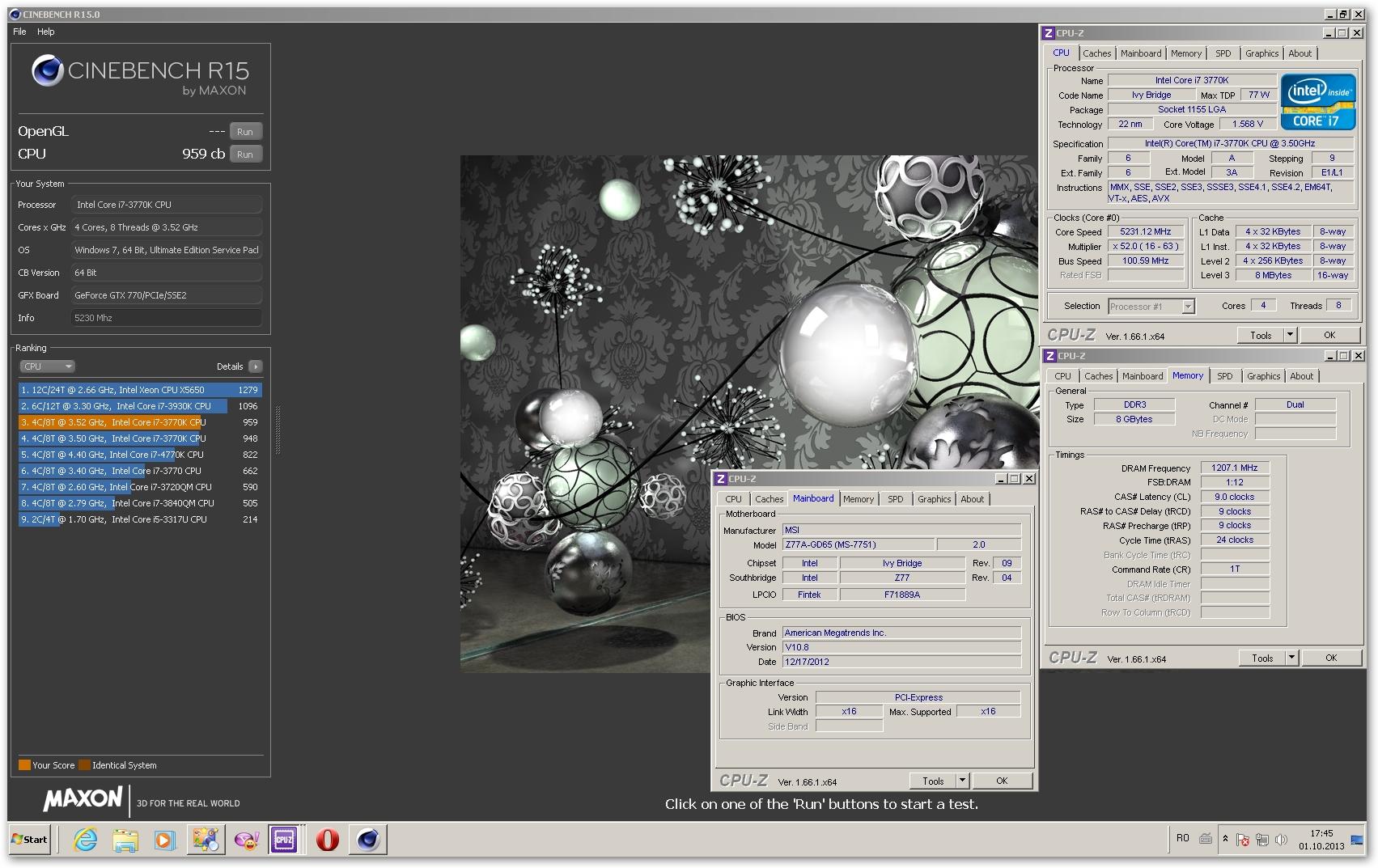Open About tab in top CPU-Z window
The height and width of the screenshot is (868, 1378).
tap(1300, 53)
